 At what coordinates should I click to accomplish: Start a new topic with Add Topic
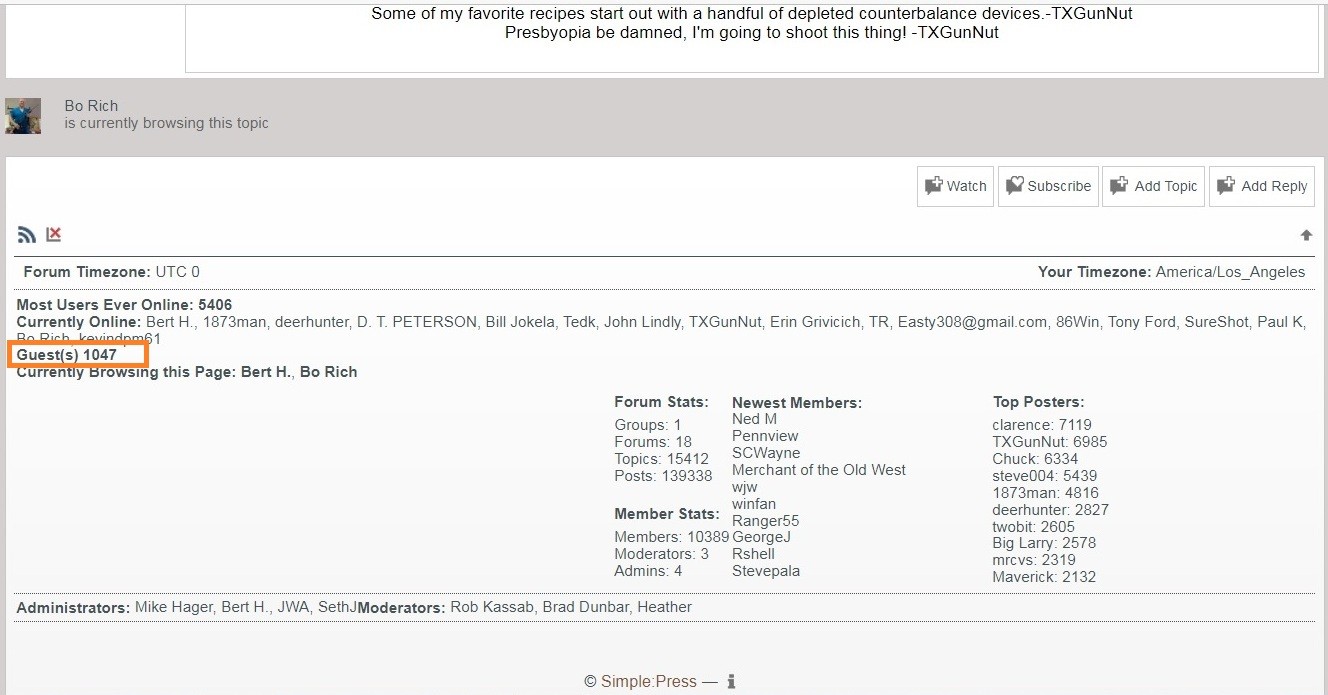point(1153,186)
